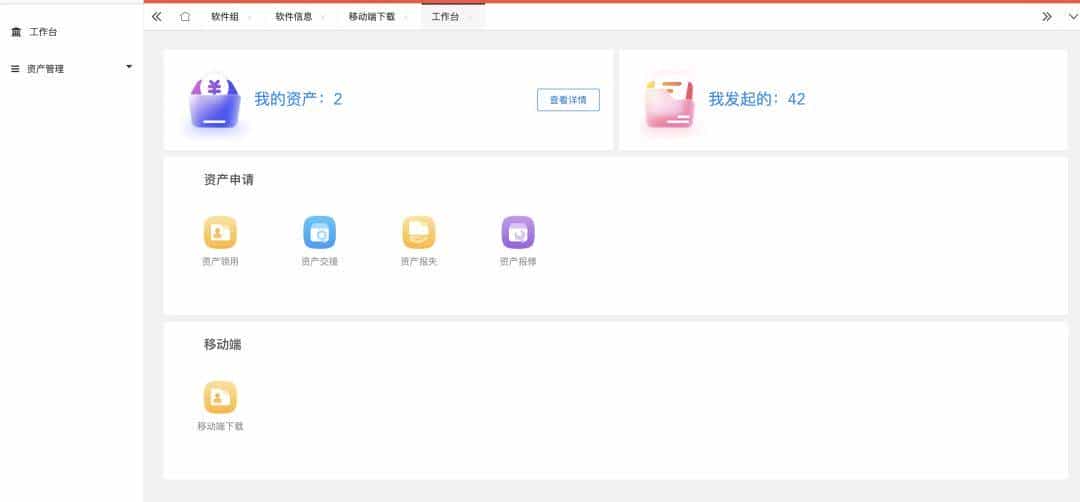The height and width of the screenshot is (502, 1080).
Task: Expand the 资产管理 sidebar menu arrow
Action: point(129,67)
